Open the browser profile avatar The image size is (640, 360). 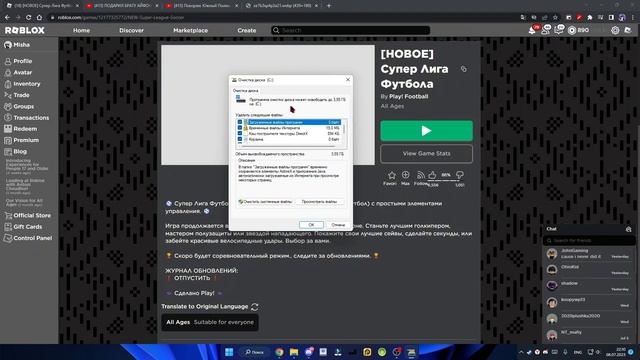[x=622, y=18]
